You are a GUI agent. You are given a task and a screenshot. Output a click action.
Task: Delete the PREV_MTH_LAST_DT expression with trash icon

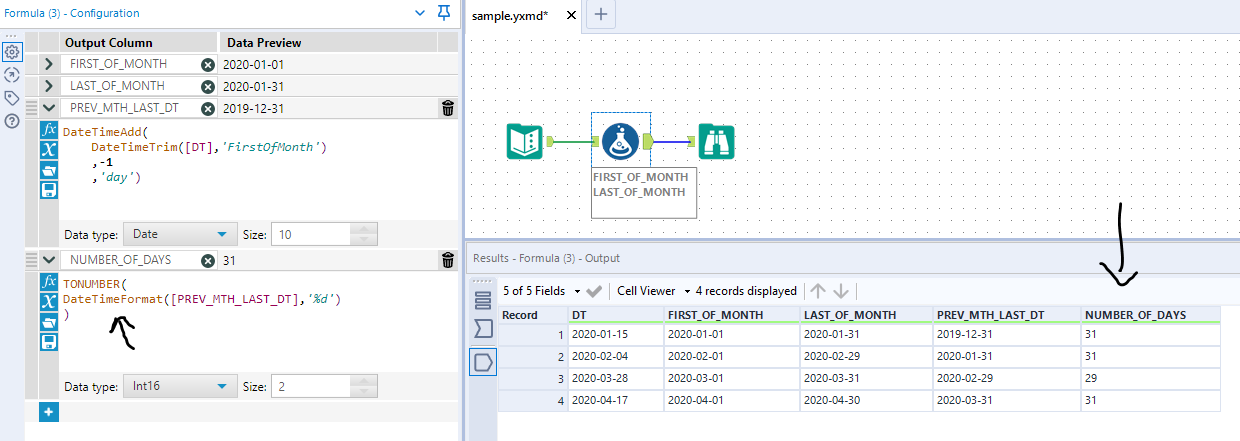(448, 108)
